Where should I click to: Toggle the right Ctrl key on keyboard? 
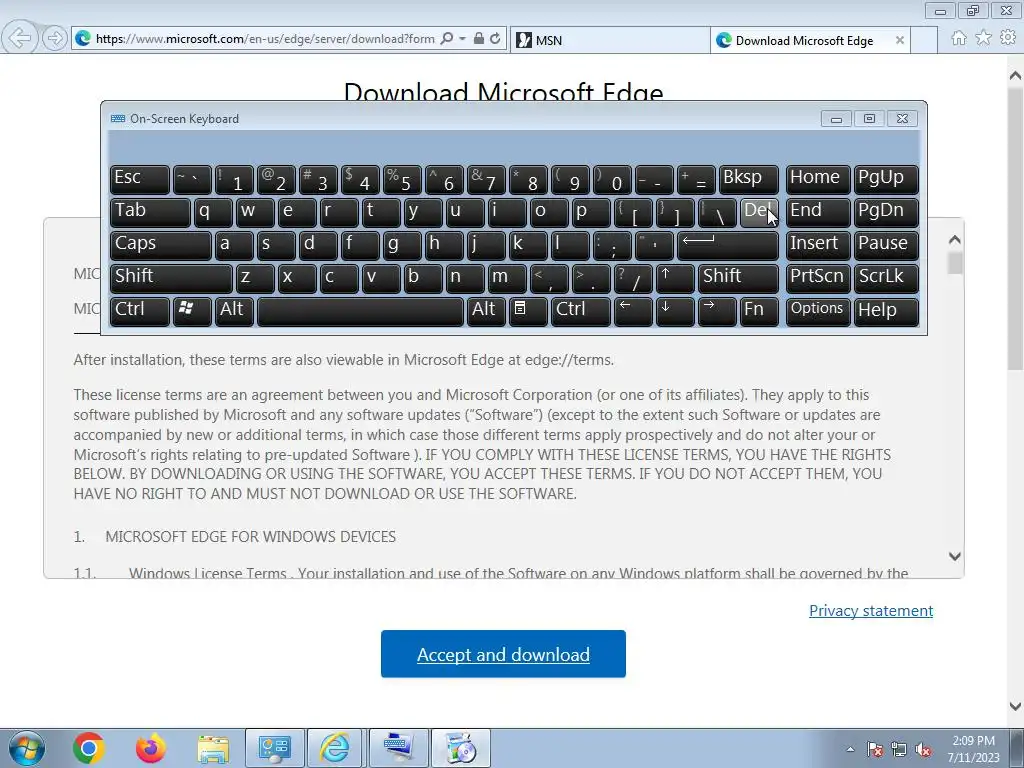581,310
